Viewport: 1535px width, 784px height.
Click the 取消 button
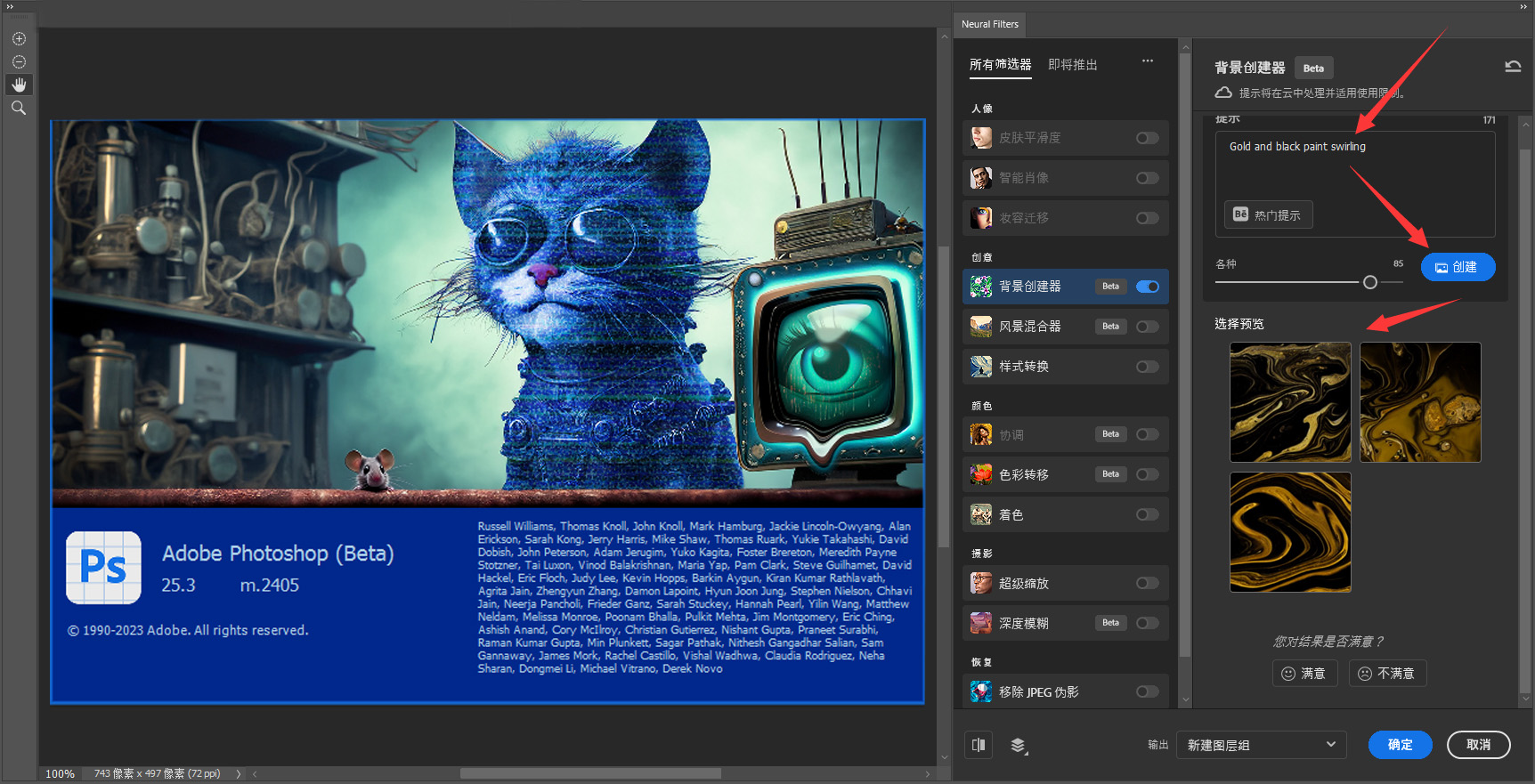1478,745
